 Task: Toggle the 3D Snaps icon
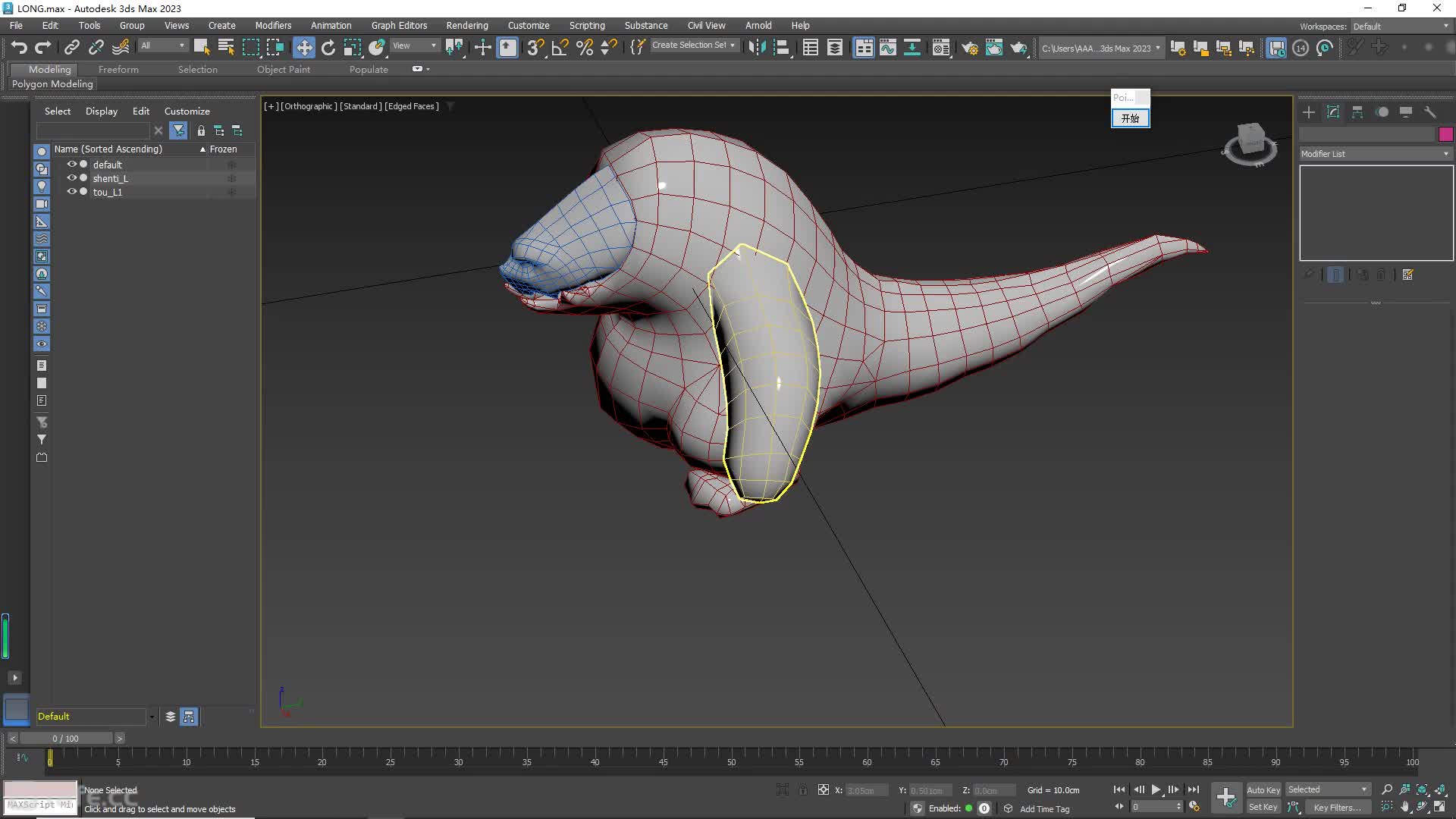click(535, 48)
